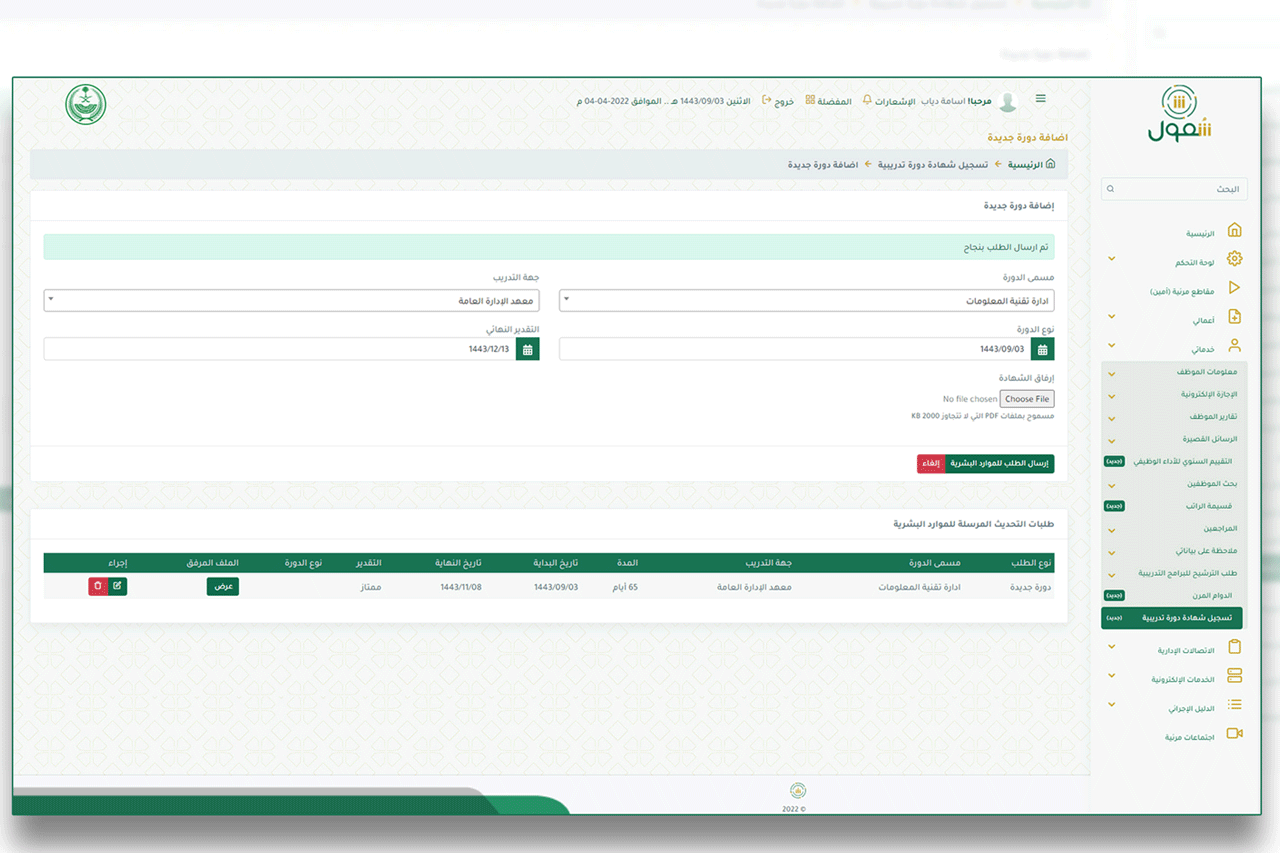The height and width of the screenshot is (853, 1280).
Task: Click home icon in the breadcrumb bar
Action: click(x=1050, y=164)
